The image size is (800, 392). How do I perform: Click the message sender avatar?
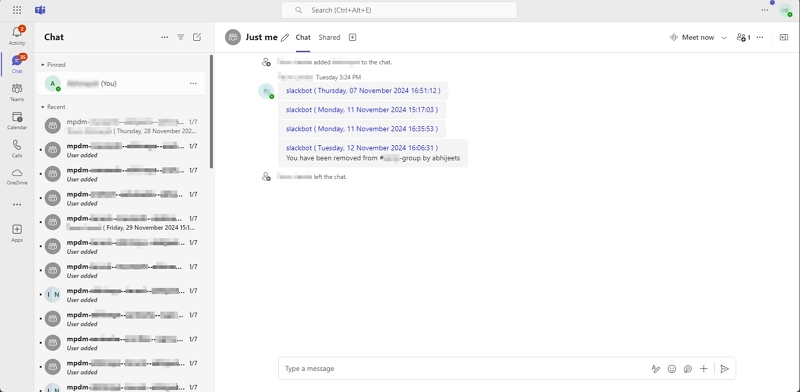coord(266,91)
